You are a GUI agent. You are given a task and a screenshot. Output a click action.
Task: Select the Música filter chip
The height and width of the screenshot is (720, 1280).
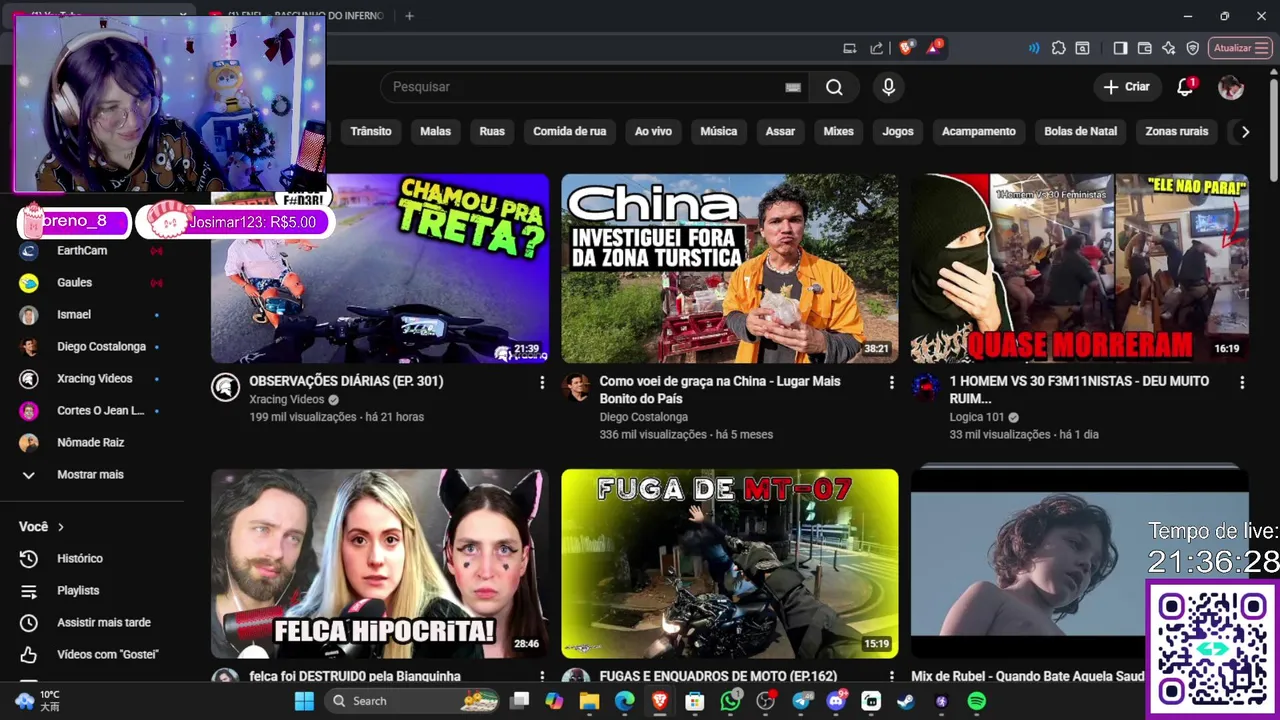point(718,131)
